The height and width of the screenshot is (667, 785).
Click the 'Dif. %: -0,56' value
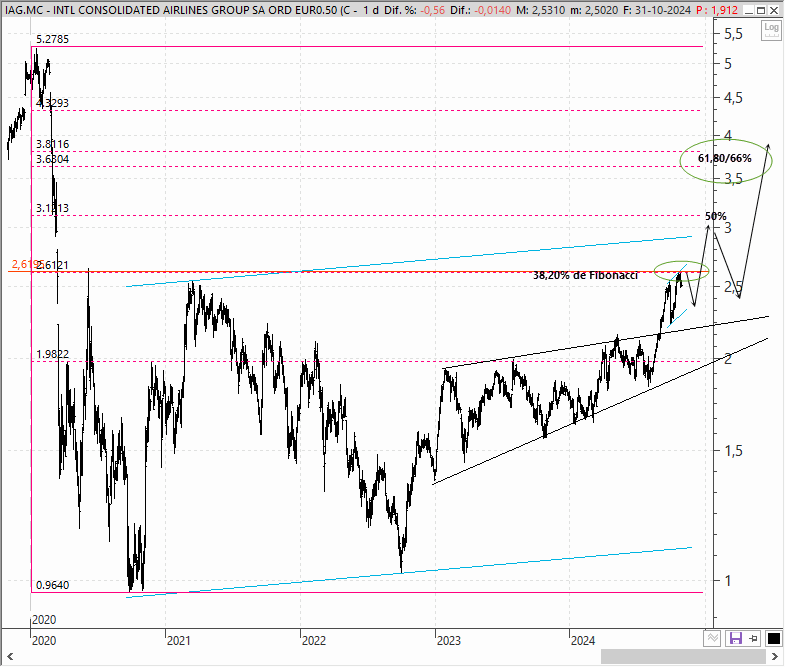tap(414, 11)
